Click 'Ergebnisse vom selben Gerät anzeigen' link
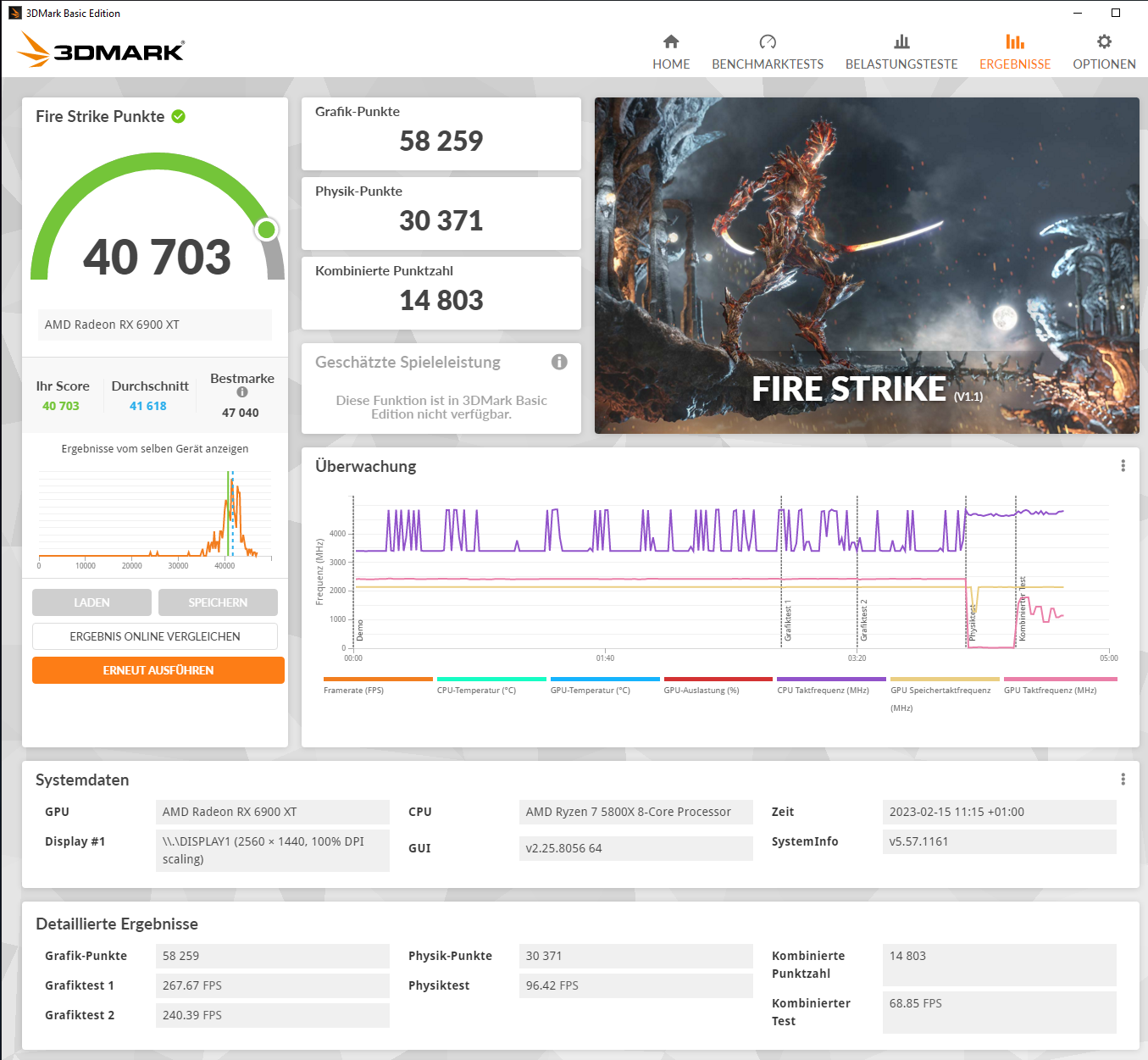The image size is (1148, 1060). click(x=155, y=449)
